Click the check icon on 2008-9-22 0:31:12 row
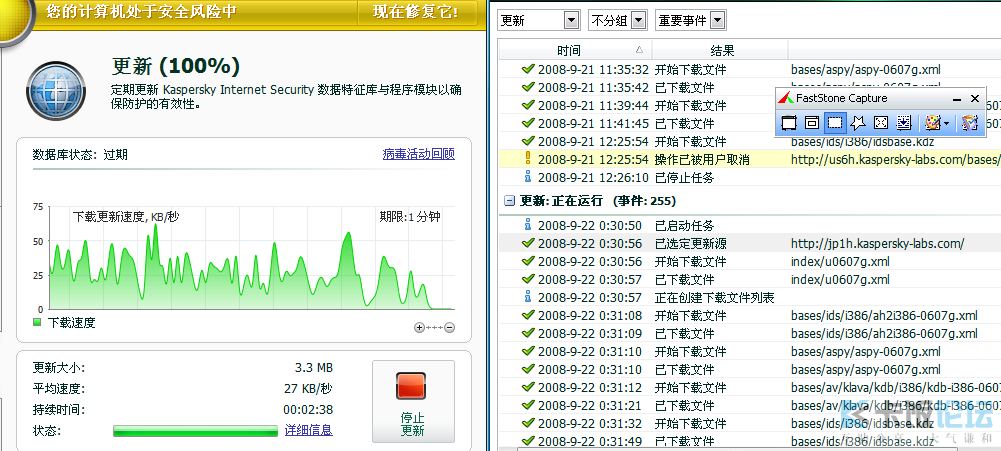 (x=528, y=386)
